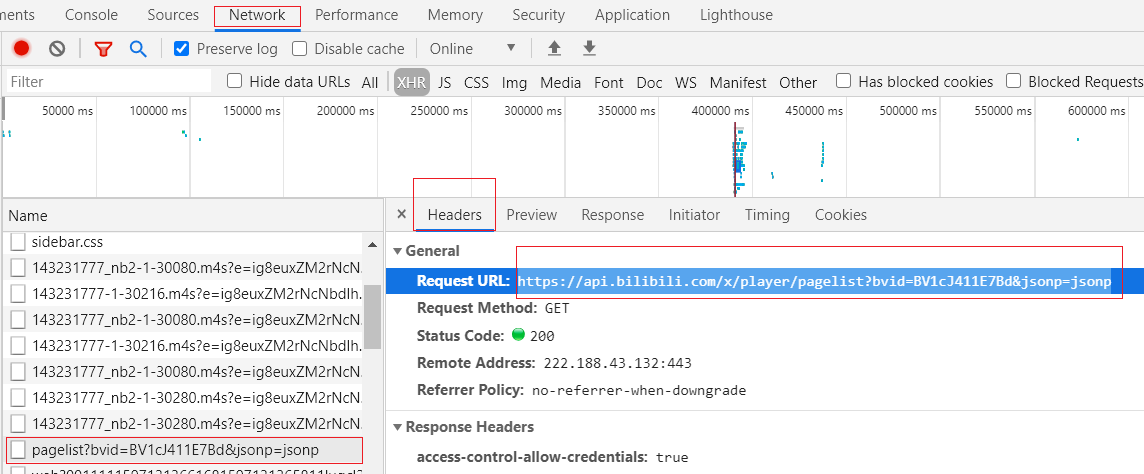Viewport: 1144px width, 474px height.
Task: Collapse the Response Headers section
Action: [x=398, y=427]
